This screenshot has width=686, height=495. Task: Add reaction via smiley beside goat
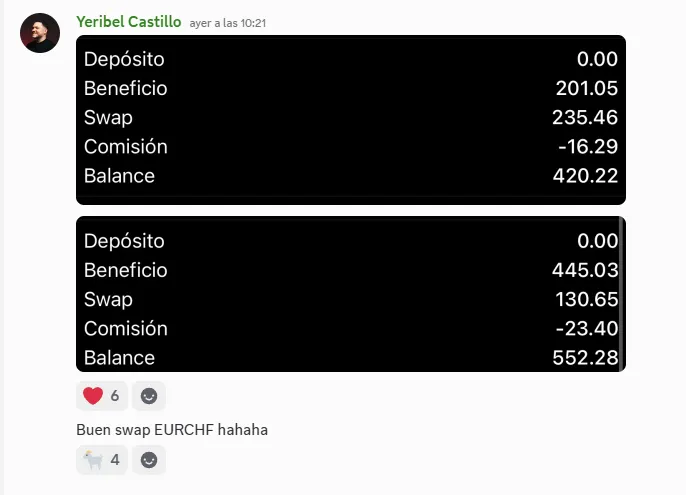coord(149,460)
